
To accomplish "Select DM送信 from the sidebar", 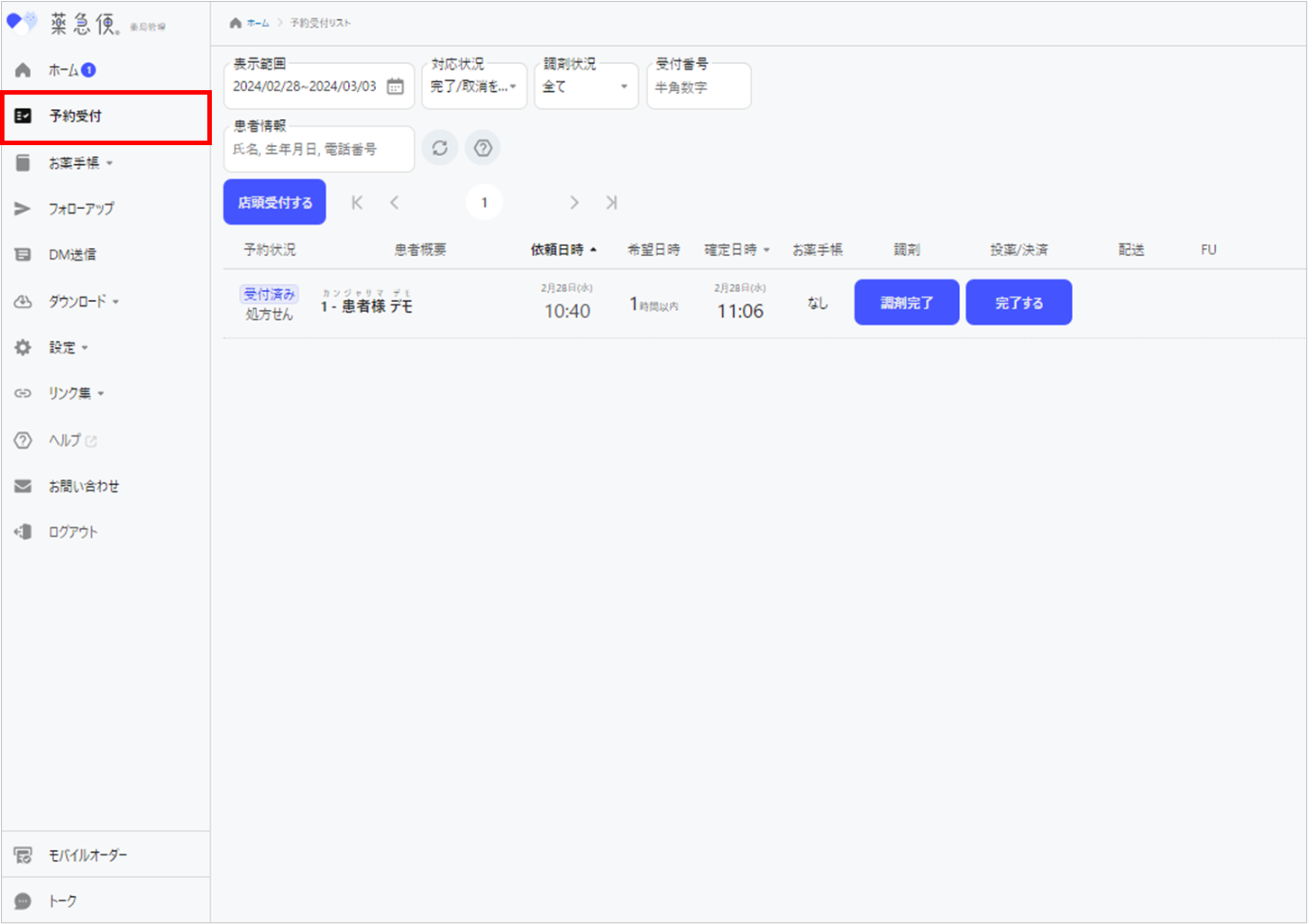I will click(72, 255).
